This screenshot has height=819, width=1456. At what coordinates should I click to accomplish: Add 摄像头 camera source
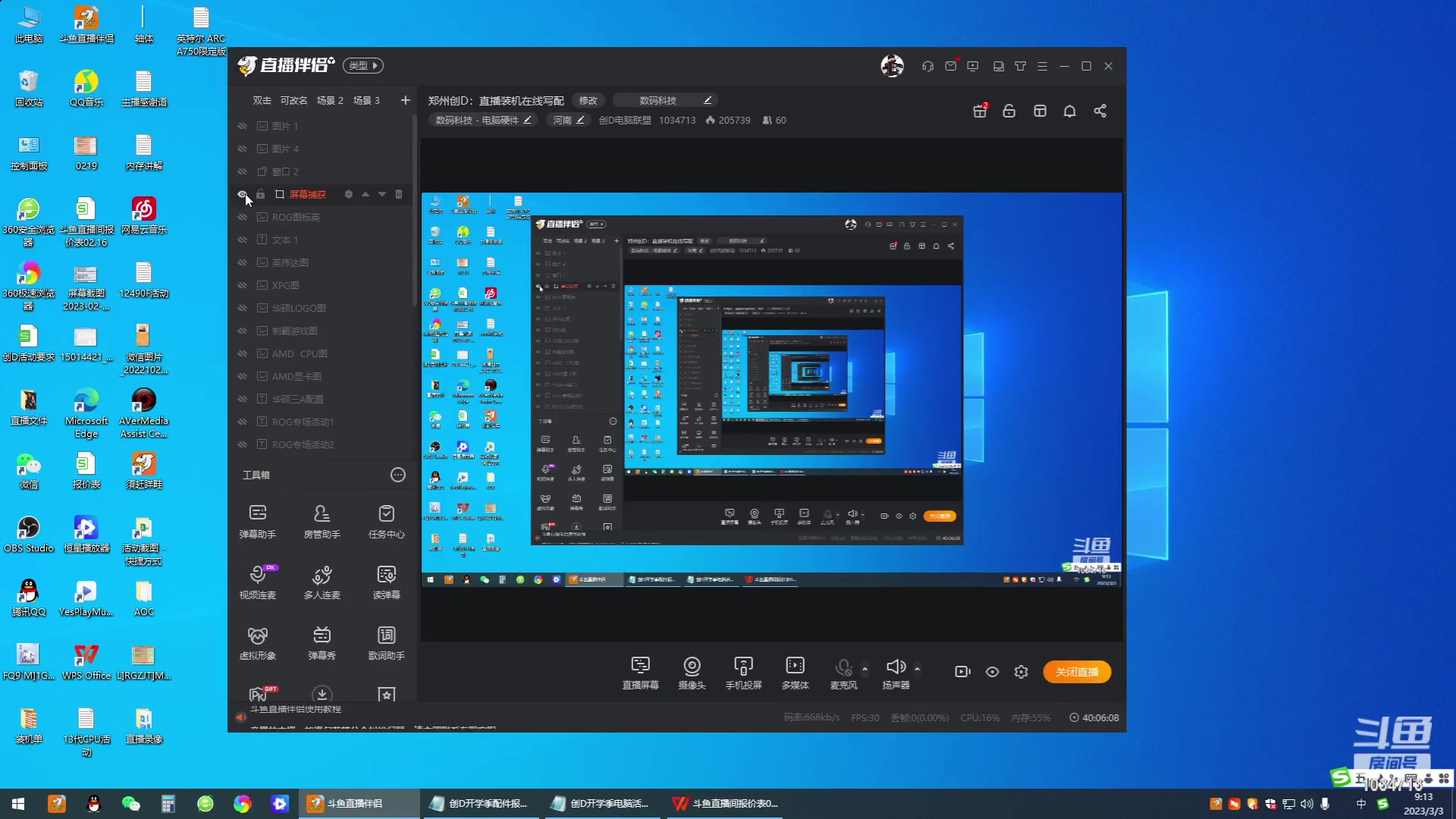(x=692, y=673)
